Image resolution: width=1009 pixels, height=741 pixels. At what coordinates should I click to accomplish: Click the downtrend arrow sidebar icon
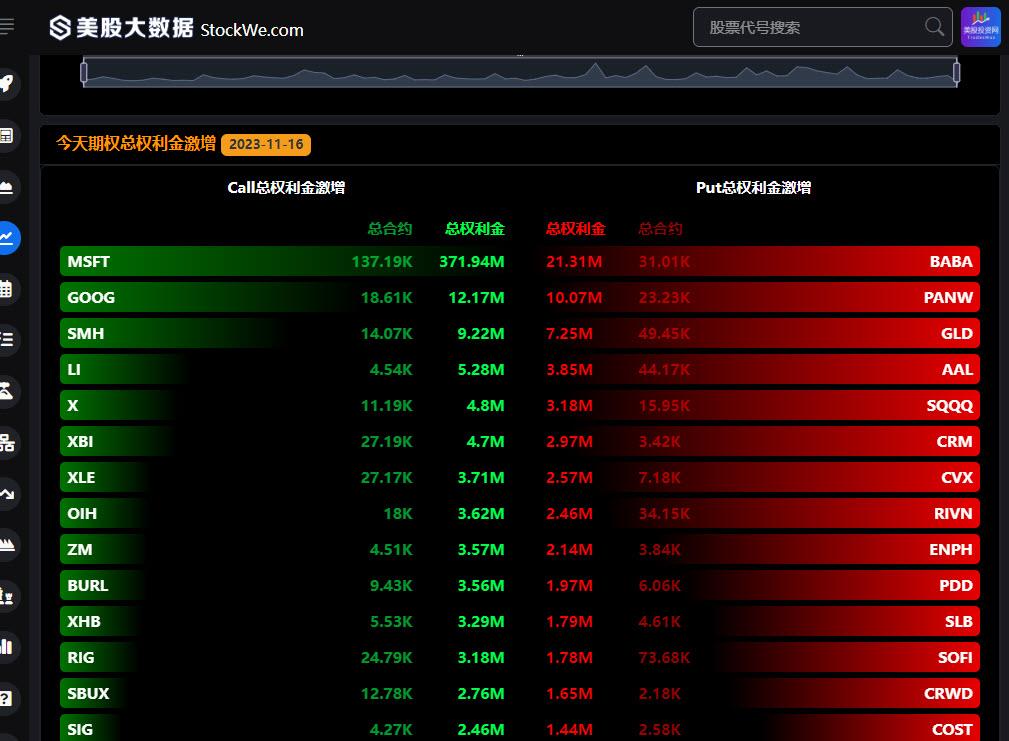coord(6,494)
